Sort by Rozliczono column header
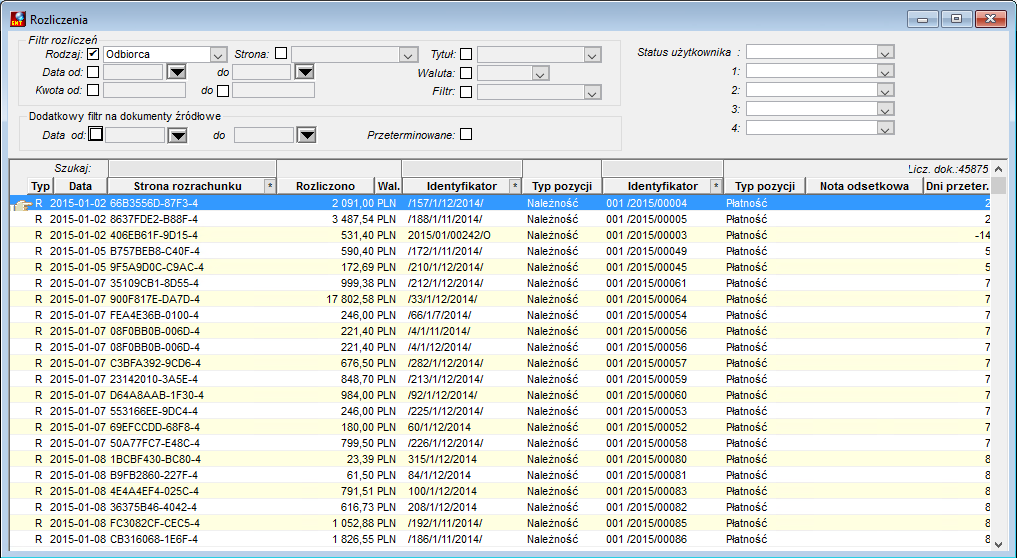Image resolution: width=1017 pixels, height=558 pixels. point(326,186)
